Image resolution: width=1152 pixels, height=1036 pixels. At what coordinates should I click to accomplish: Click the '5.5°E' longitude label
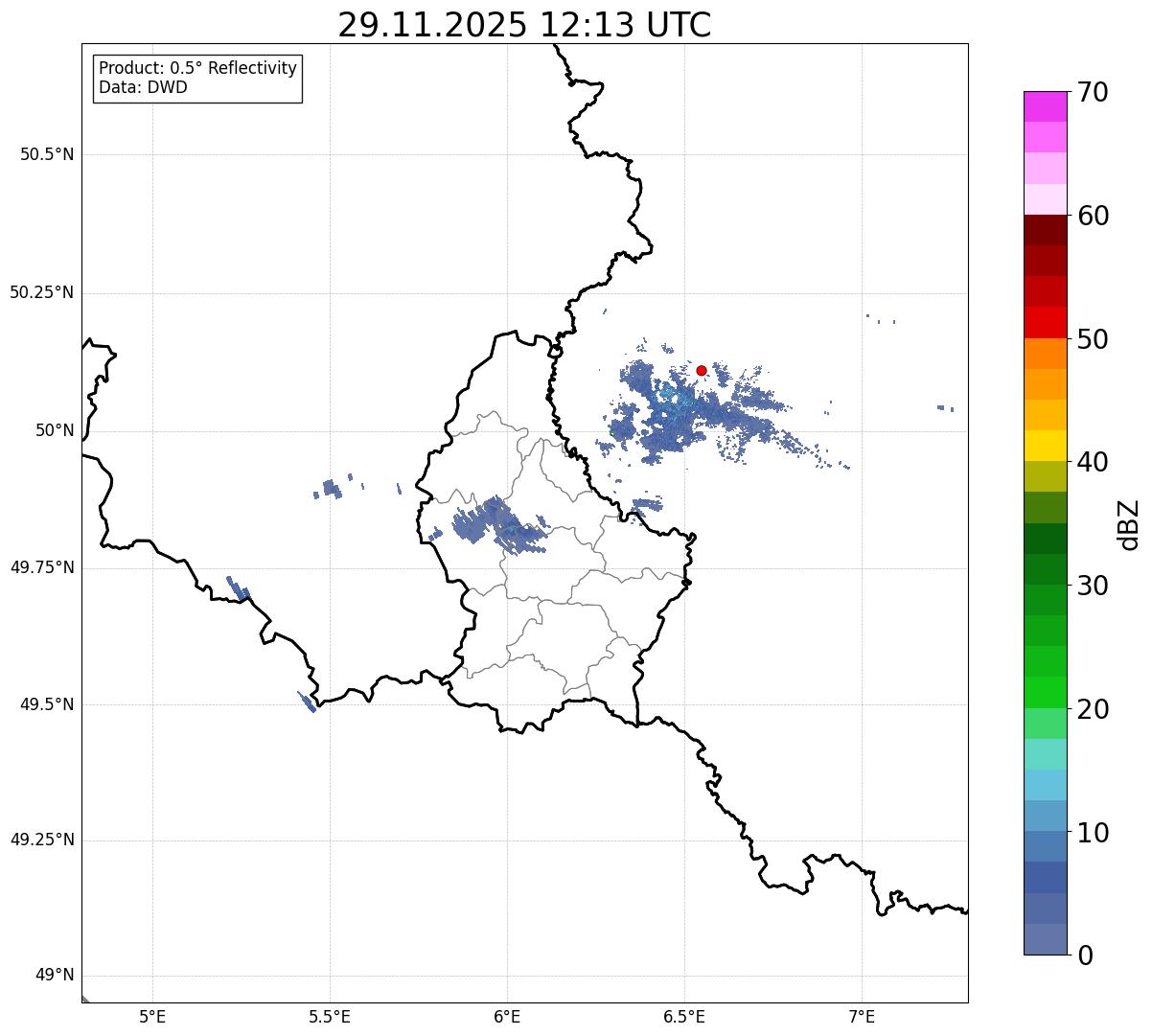pos(330,1017)
